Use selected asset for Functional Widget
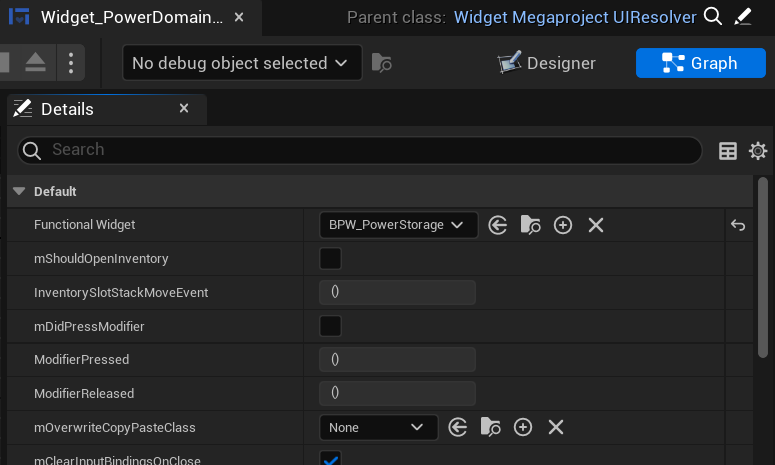The image size is (775, 465). point(497,225)
